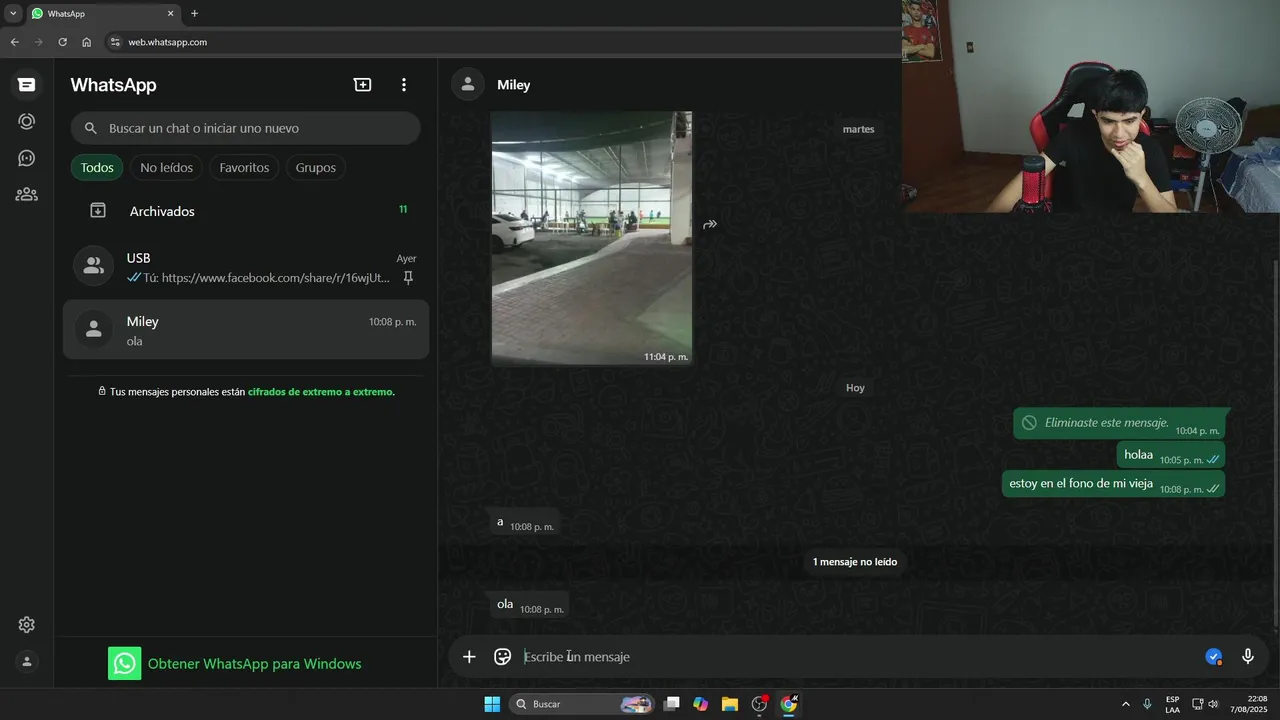
Task: Click the USB group avatar
Action: click(93, 266)
